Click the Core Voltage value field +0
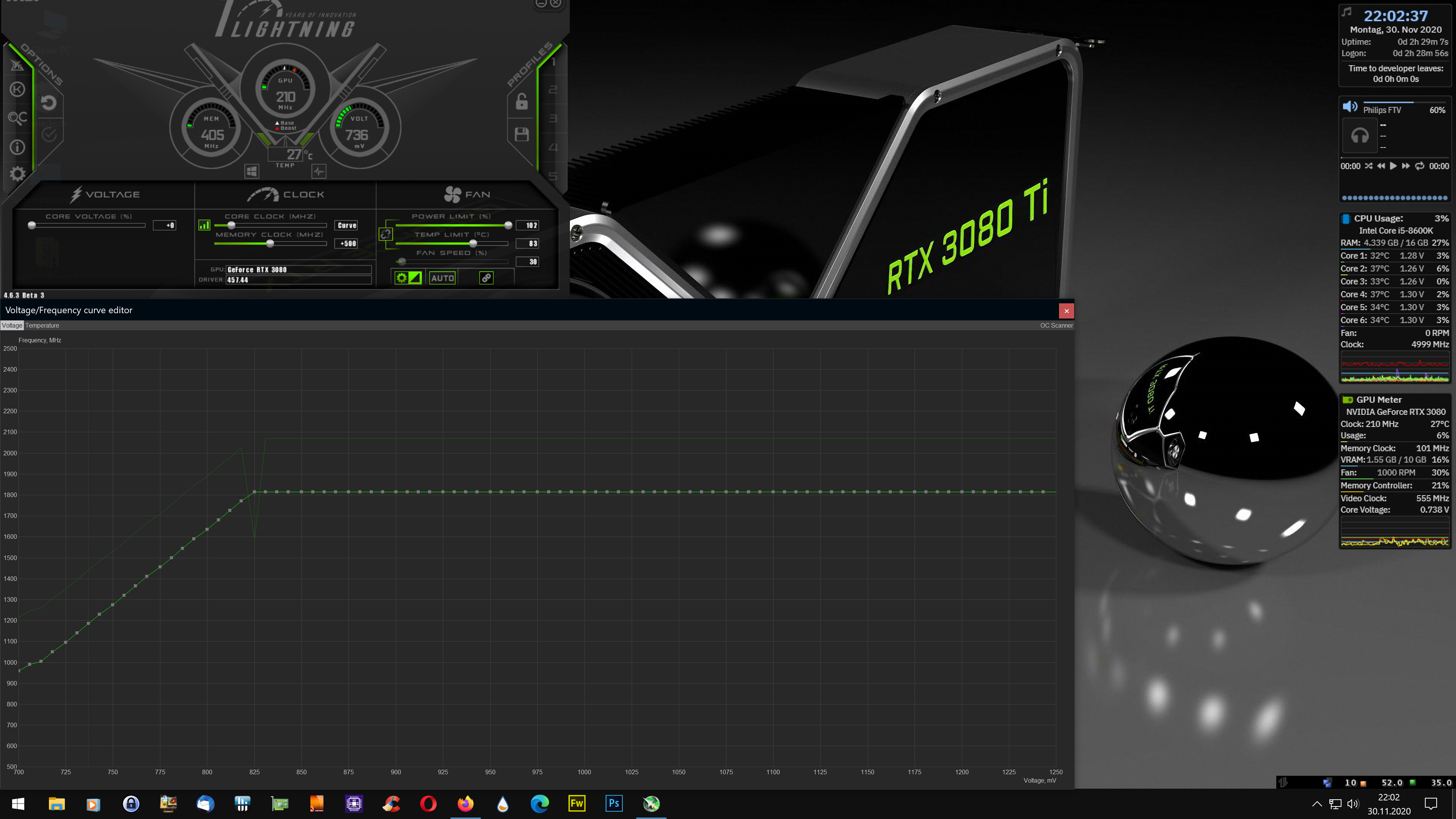The width and height of the screenshot is (1456, 819). click(x=165, y=225)
